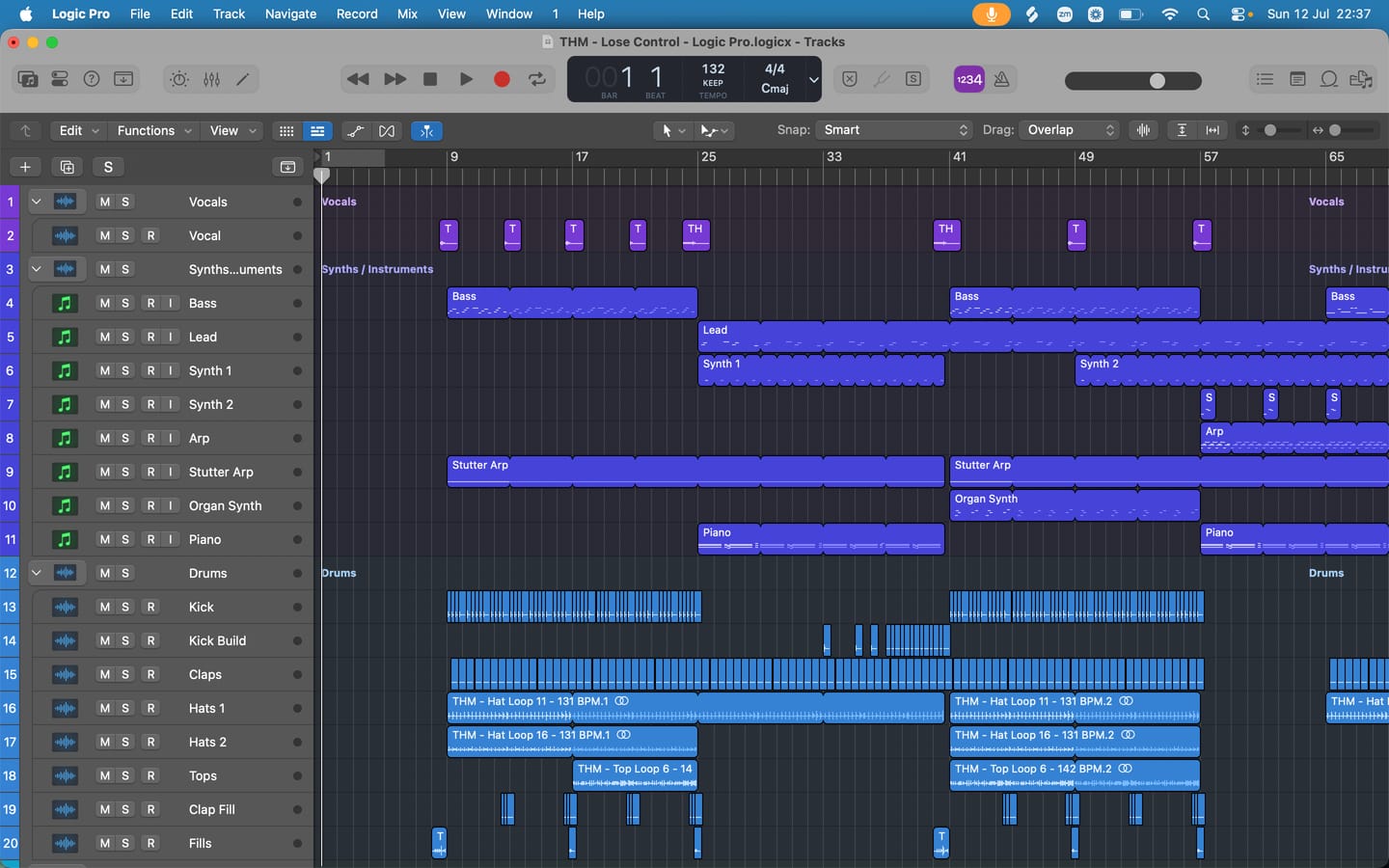Open the Help menu
This screenshot has height=868, width=1389.
coord(591,14)
